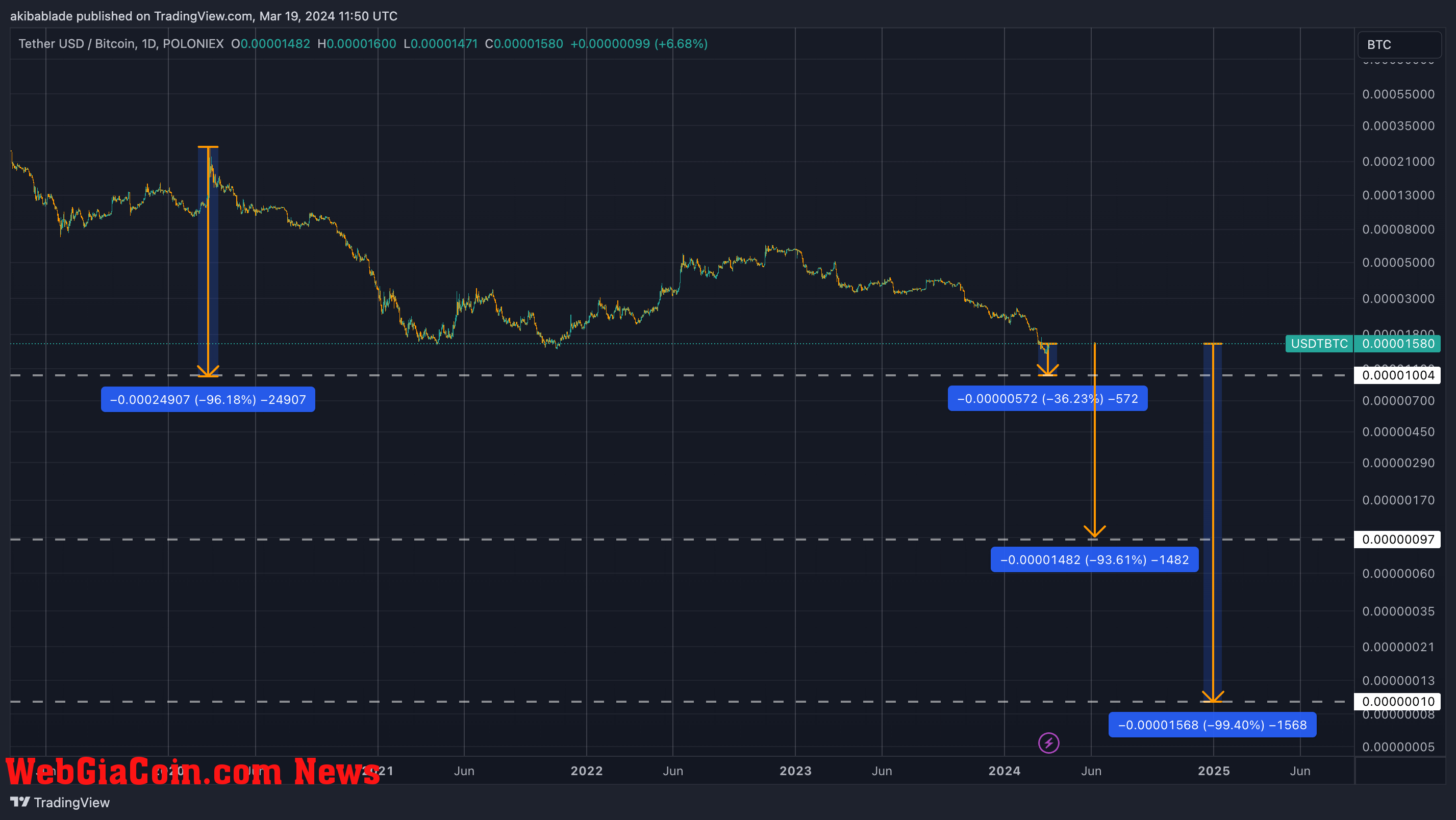Click the 0.00000005 price axis label
Image resolution: width=1456 pixels, height=820 pixels.
click(x=1398, y=747)
